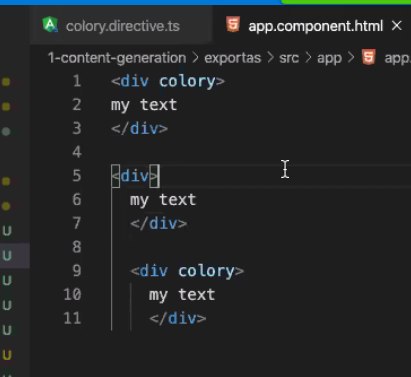411x377 pixels.
Task: Click the closing </div> on line 7
Action: click(159, 224)
